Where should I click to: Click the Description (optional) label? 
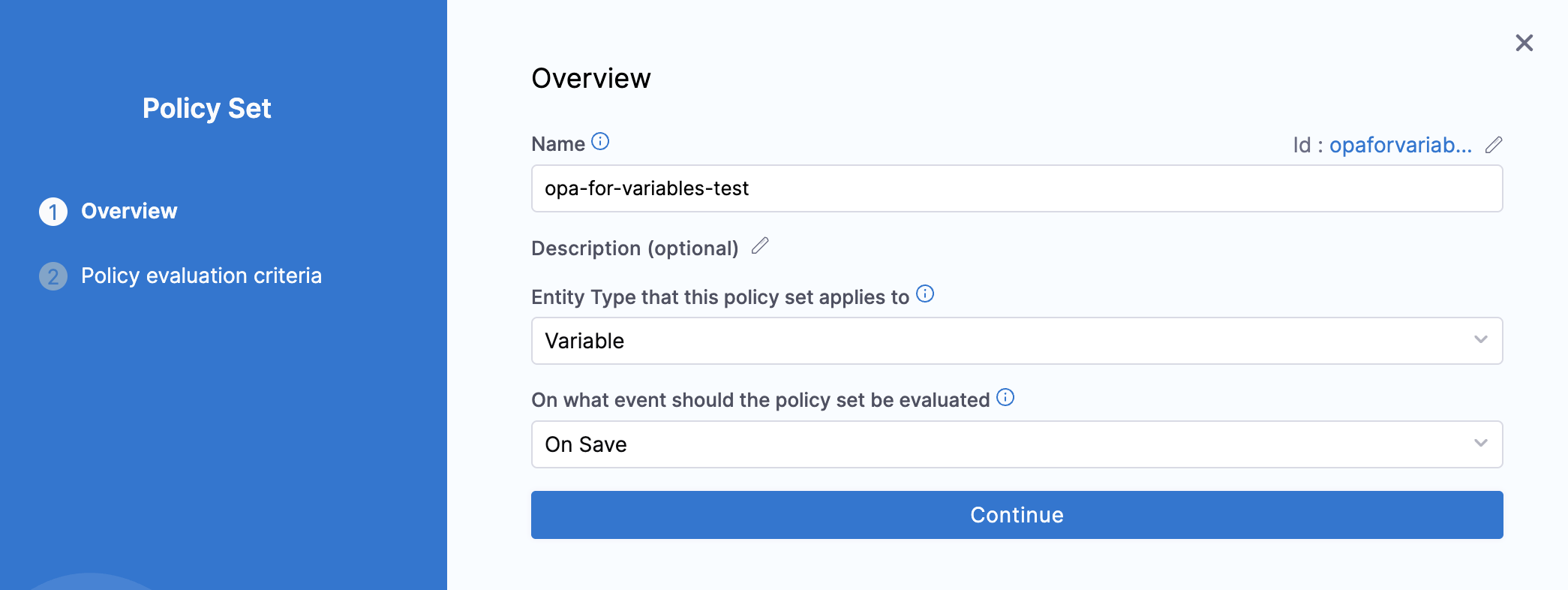[x=635, y=248]
